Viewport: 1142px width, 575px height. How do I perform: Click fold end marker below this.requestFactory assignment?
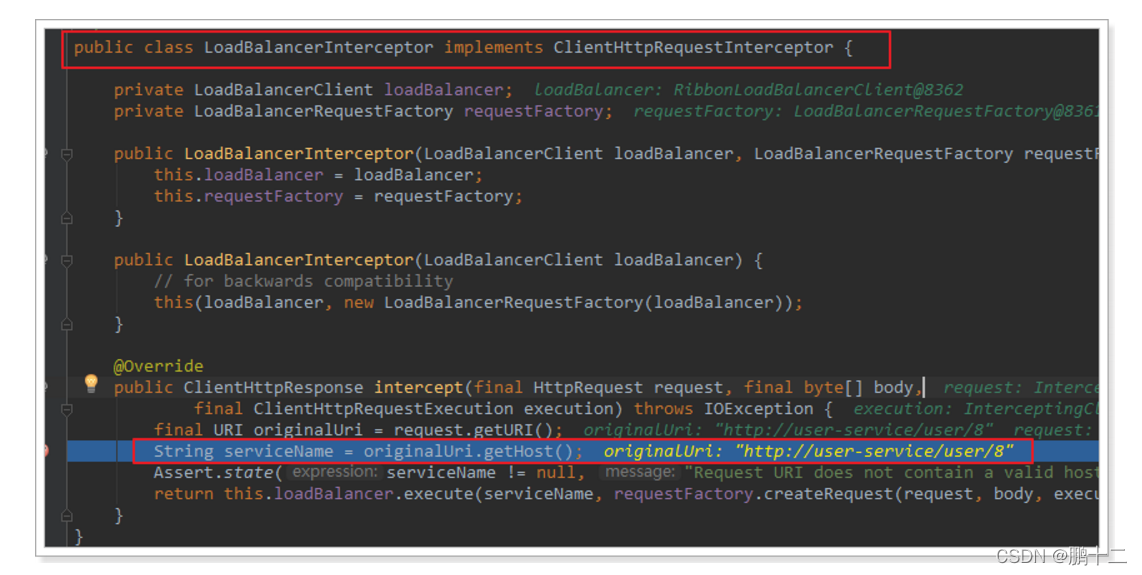[x=66, y=218]
